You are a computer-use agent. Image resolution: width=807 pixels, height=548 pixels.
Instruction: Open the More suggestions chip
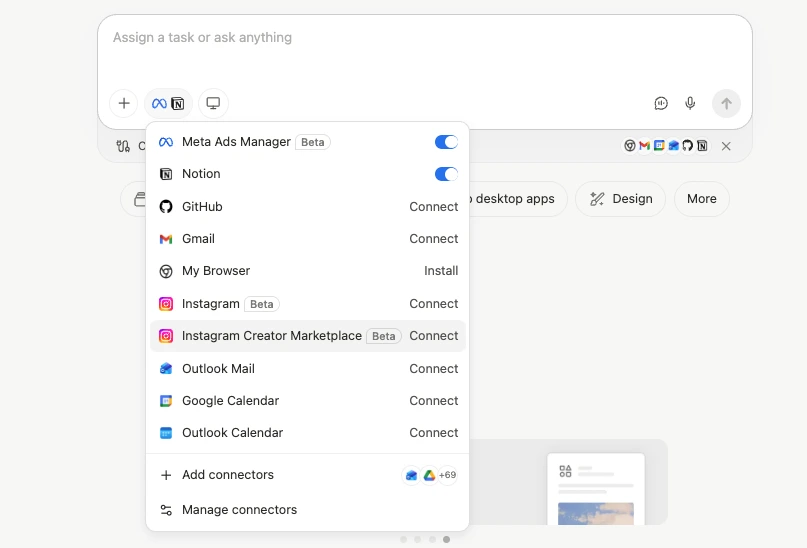tap(701, 199)
